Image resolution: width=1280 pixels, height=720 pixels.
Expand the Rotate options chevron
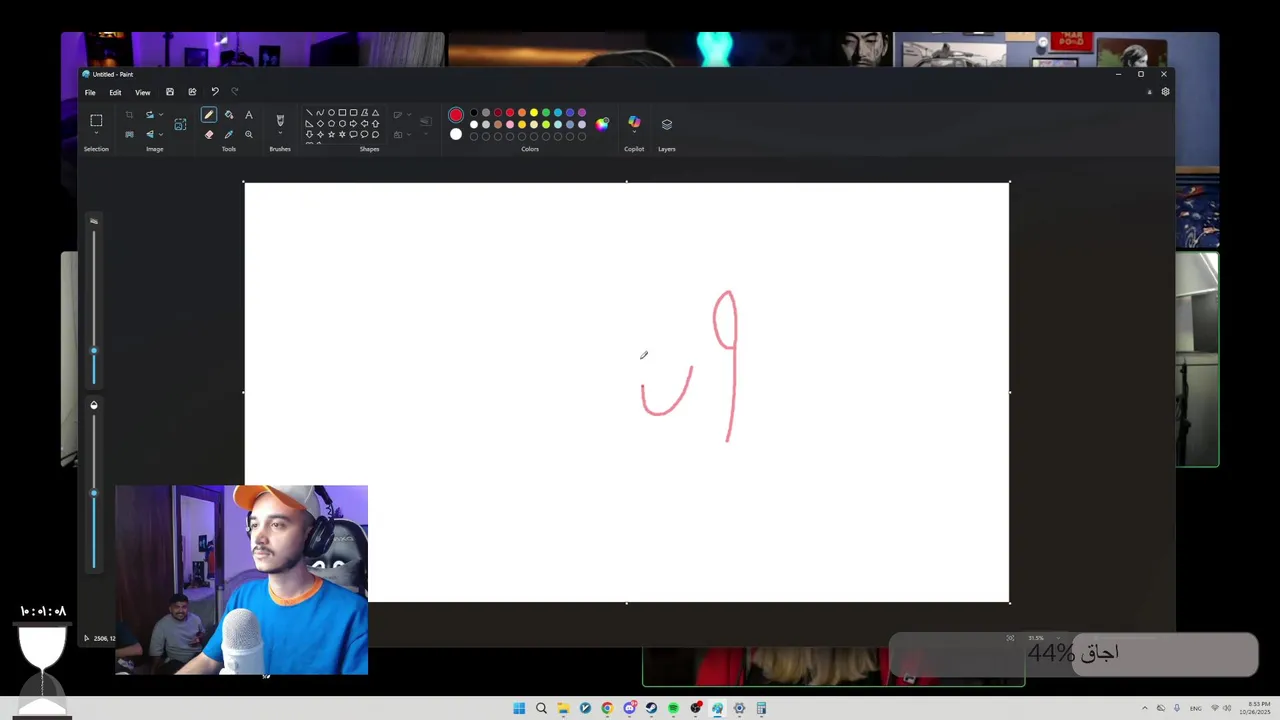tap(161, 115)
